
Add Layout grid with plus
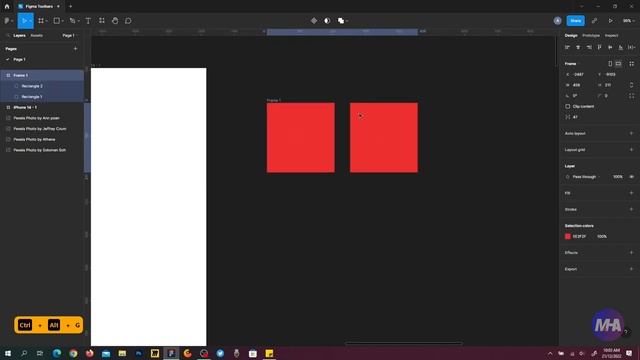click(631, 150)
